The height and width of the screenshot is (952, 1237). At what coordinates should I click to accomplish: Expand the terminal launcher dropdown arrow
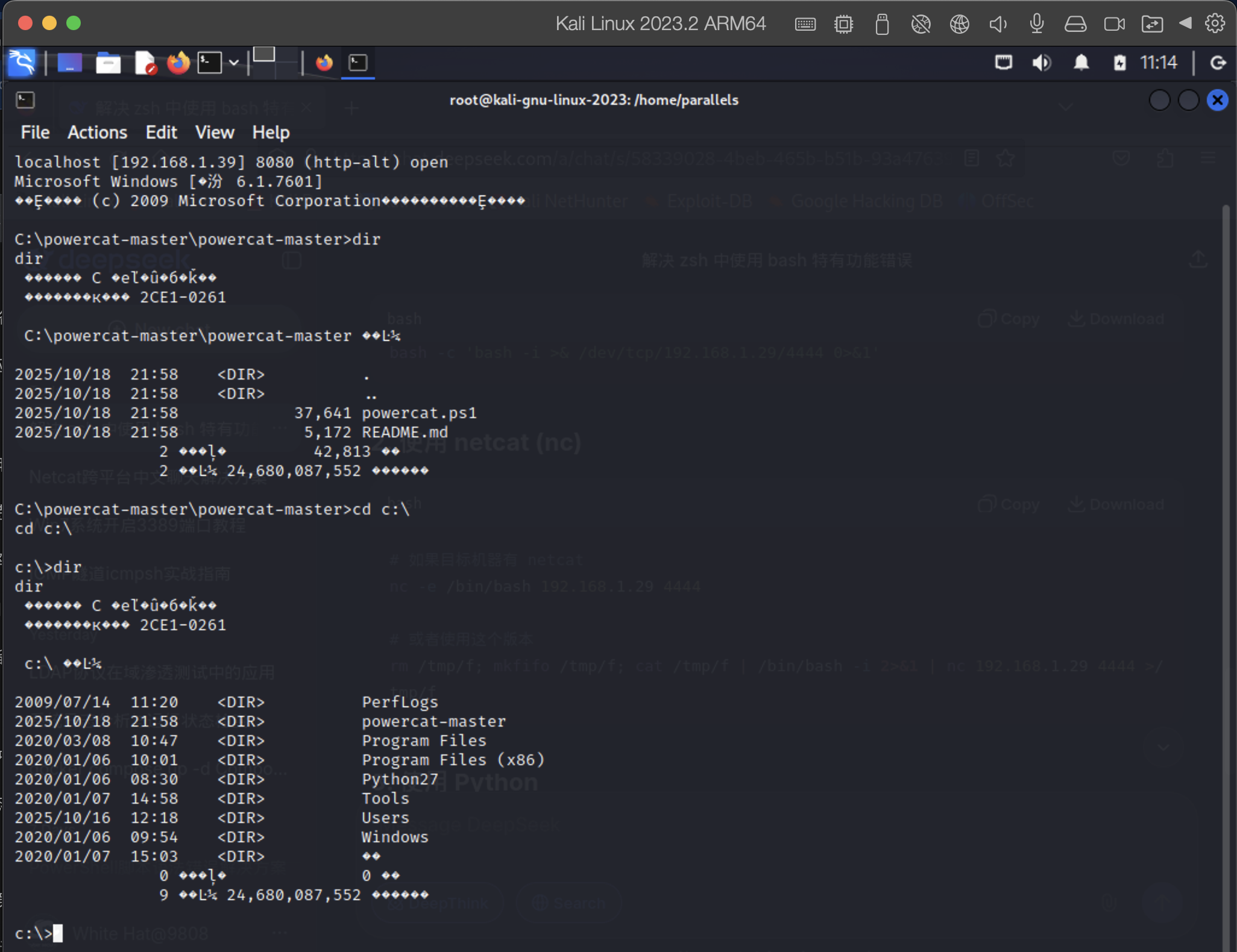click(x=234, y=63)
